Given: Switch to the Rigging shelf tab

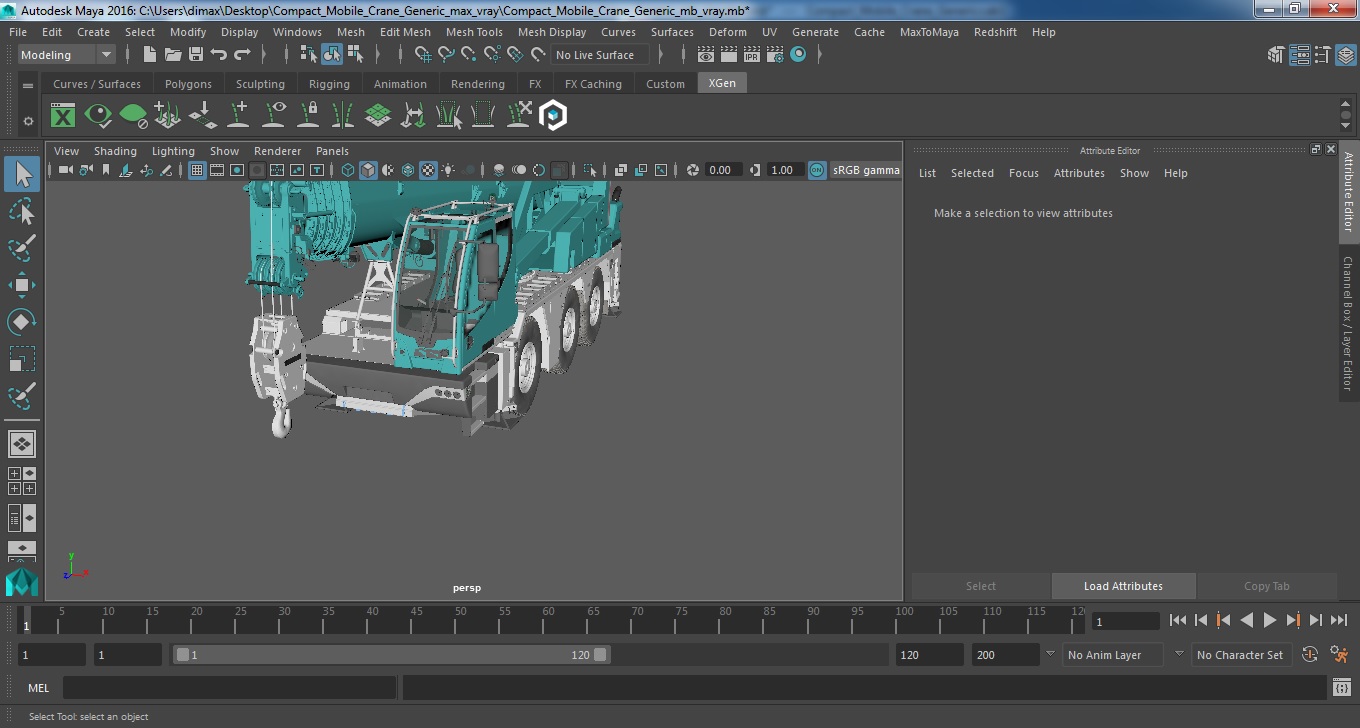Looking at the screenshot, I should 329,84.
